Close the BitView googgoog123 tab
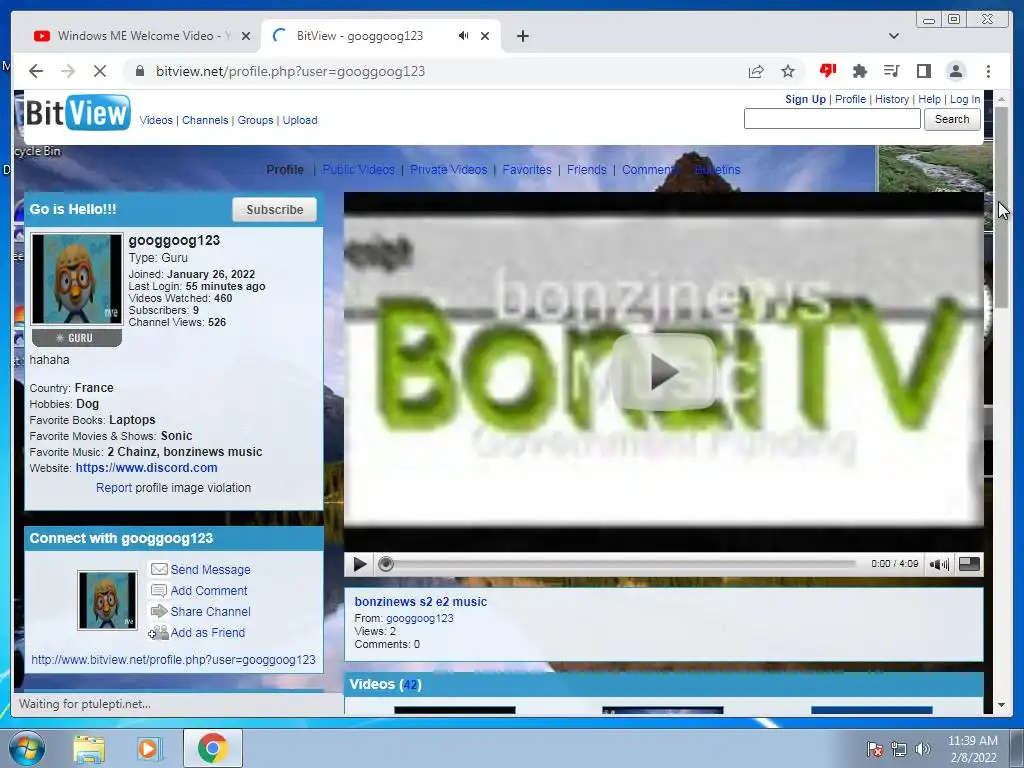1024x768 pixels. coord(485,36)
